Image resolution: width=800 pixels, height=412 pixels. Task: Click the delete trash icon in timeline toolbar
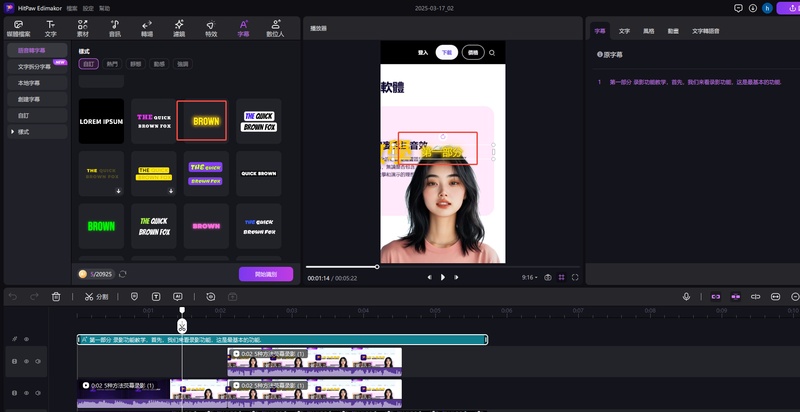[56, 296]
